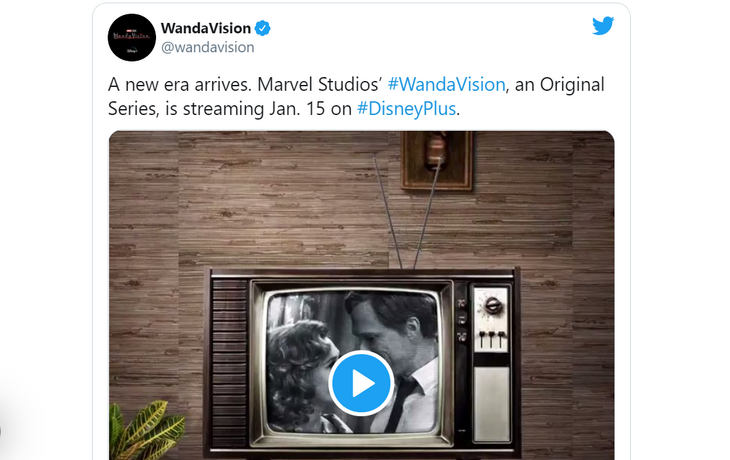730x460 pixels.
Task: Click the "streaming Jan. 15 on" tweet text
Action: click(268, 108)
